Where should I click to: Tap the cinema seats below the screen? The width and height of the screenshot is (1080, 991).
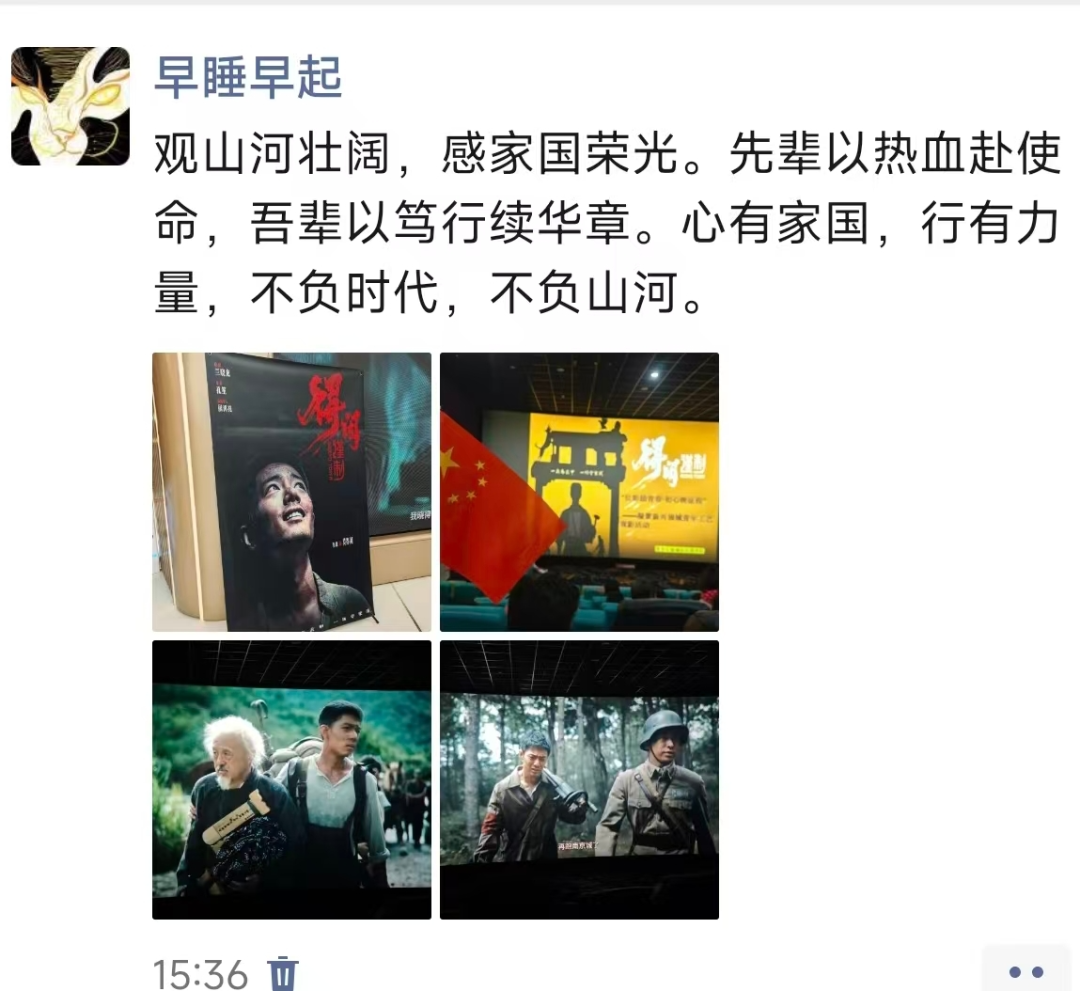(x=579, y=598)
